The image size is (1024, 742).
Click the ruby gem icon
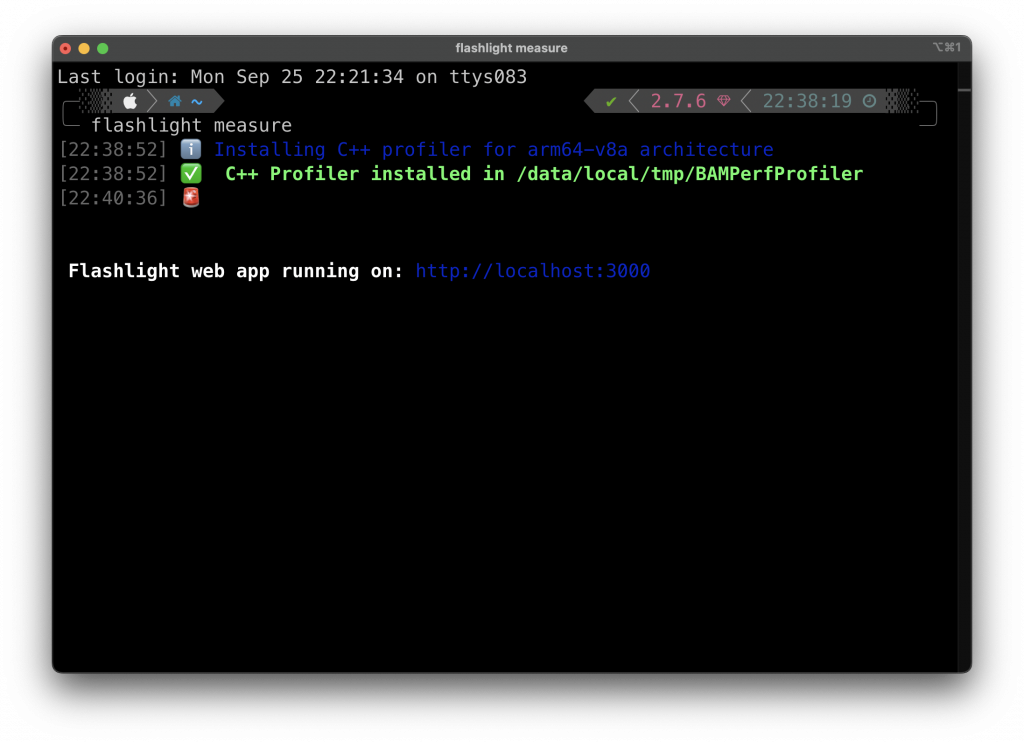(724, 101)
